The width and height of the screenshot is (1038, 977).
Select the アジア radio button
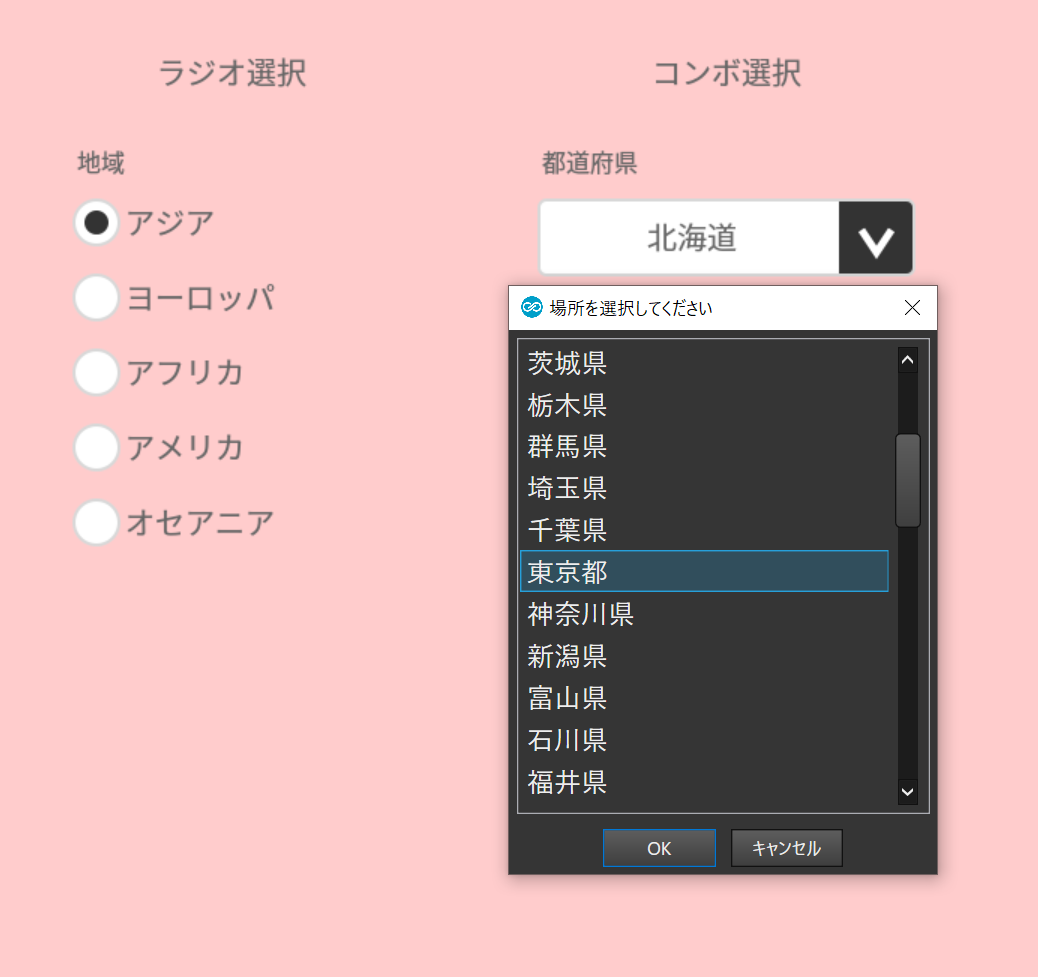point(97,222)
